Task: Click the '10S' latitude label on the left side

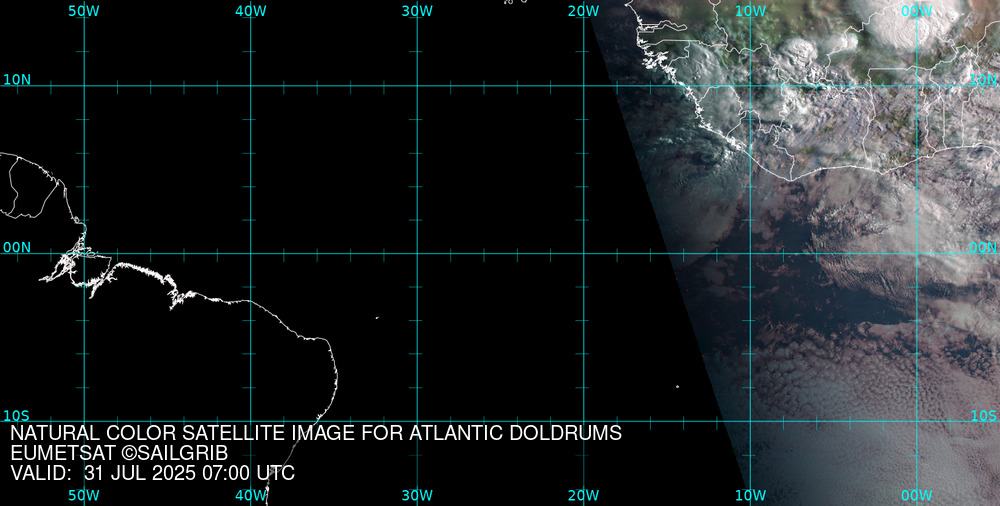Action: coord(16,415)
